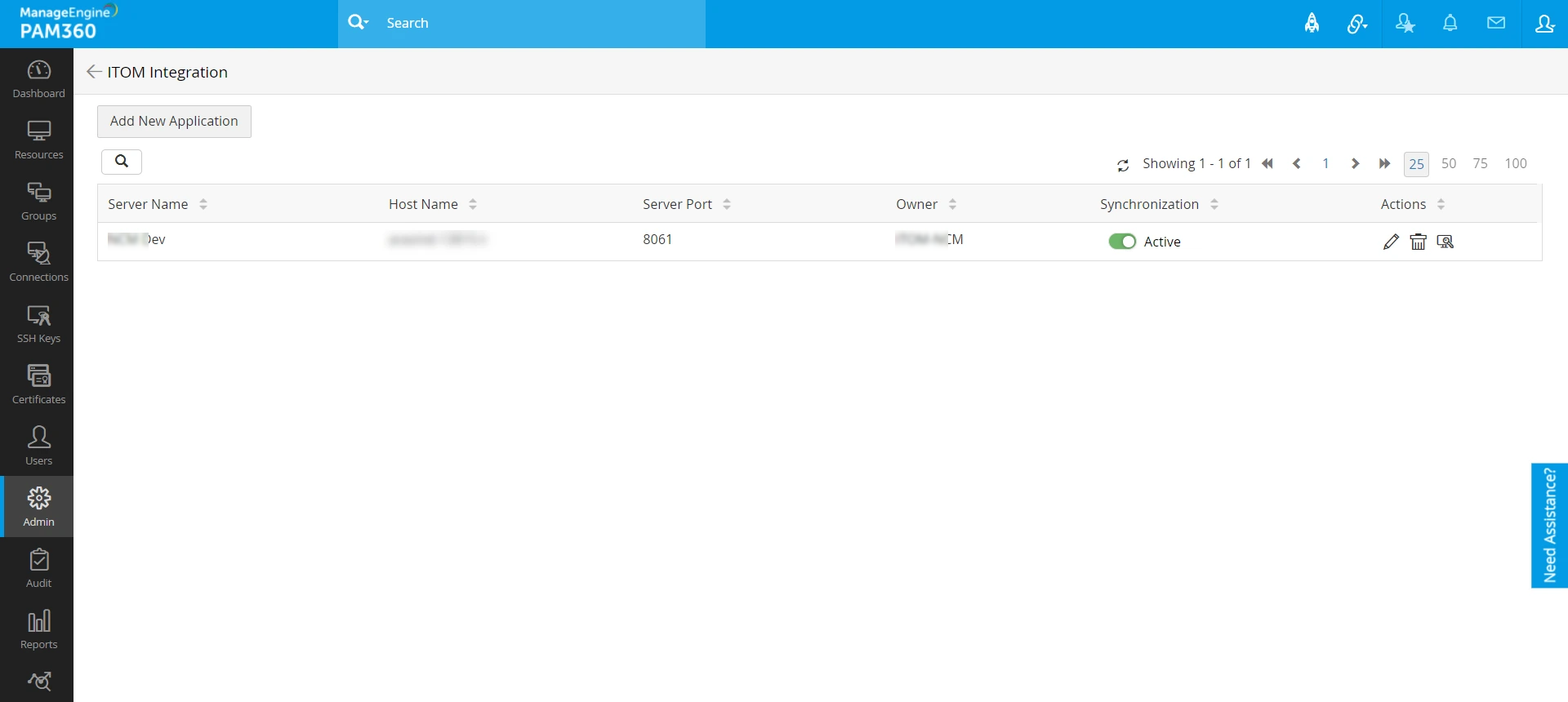The image size is (1568, 702).
Task: Show 75 rows per page
Action: click(x=1481, y=164)
